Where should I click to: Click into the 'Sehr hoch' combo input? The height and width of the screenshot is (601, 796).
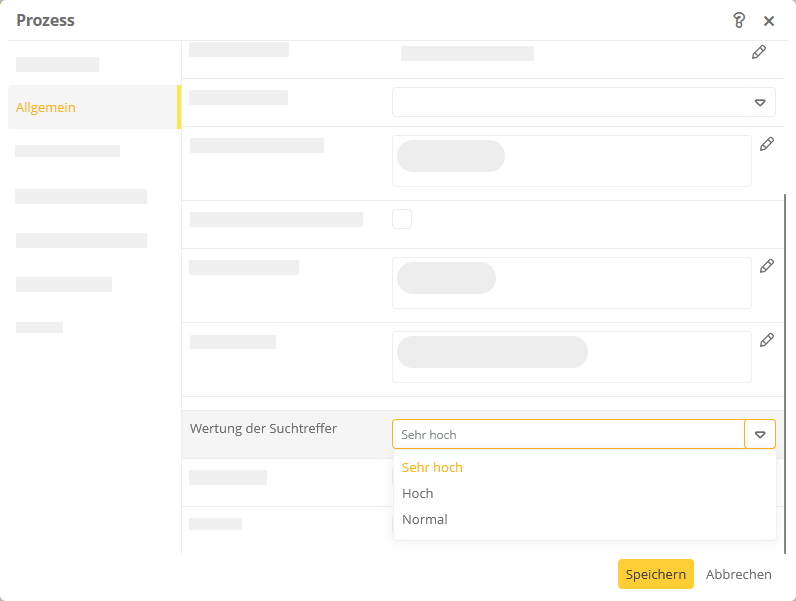coord(569,435)
